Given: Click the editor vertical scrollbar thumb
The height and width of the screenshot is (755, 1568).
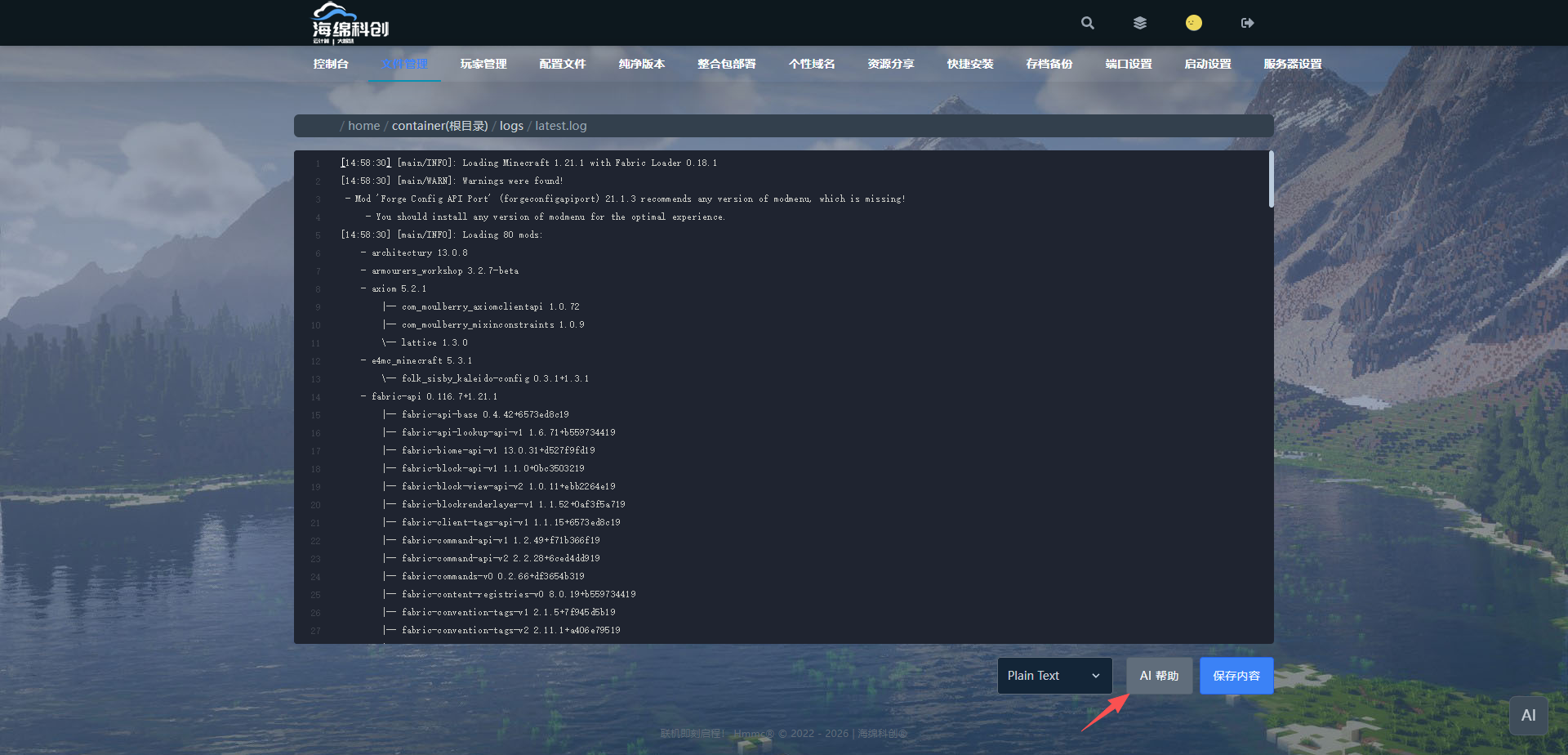Looking at the screenshot, I should pyautogui.click(x=1271, y=180).
